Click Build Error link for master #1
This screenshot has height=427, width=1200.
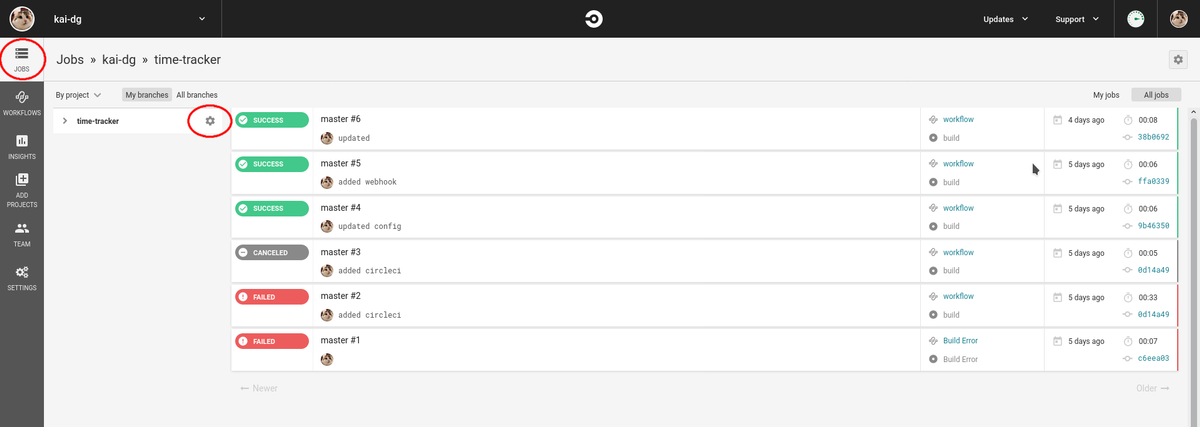coord(960,340)
